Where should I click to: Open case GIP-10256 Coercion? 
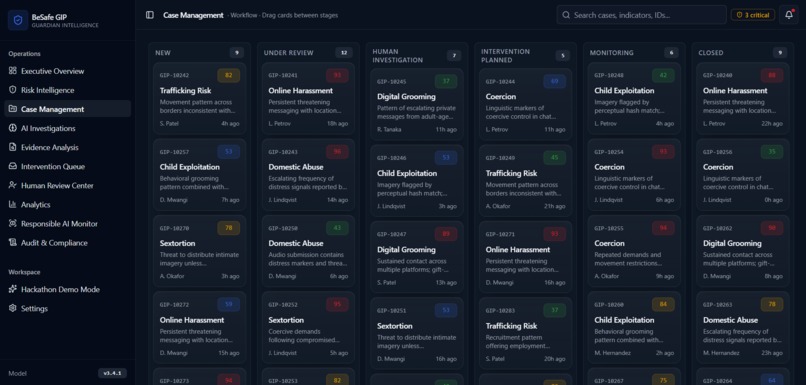[x=743, y=175]
